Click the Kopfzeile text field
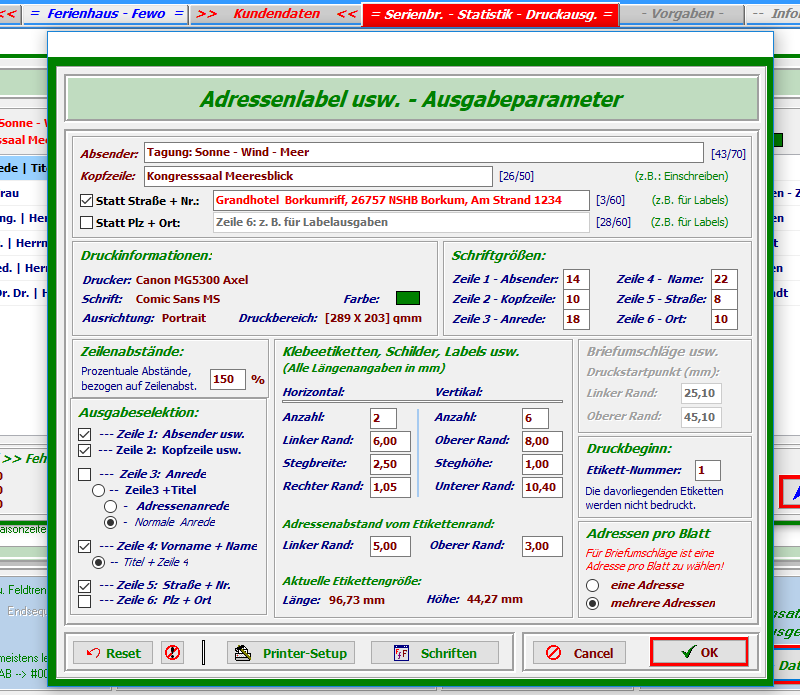Viewport: 800px width, 695px height. point(318,177)
